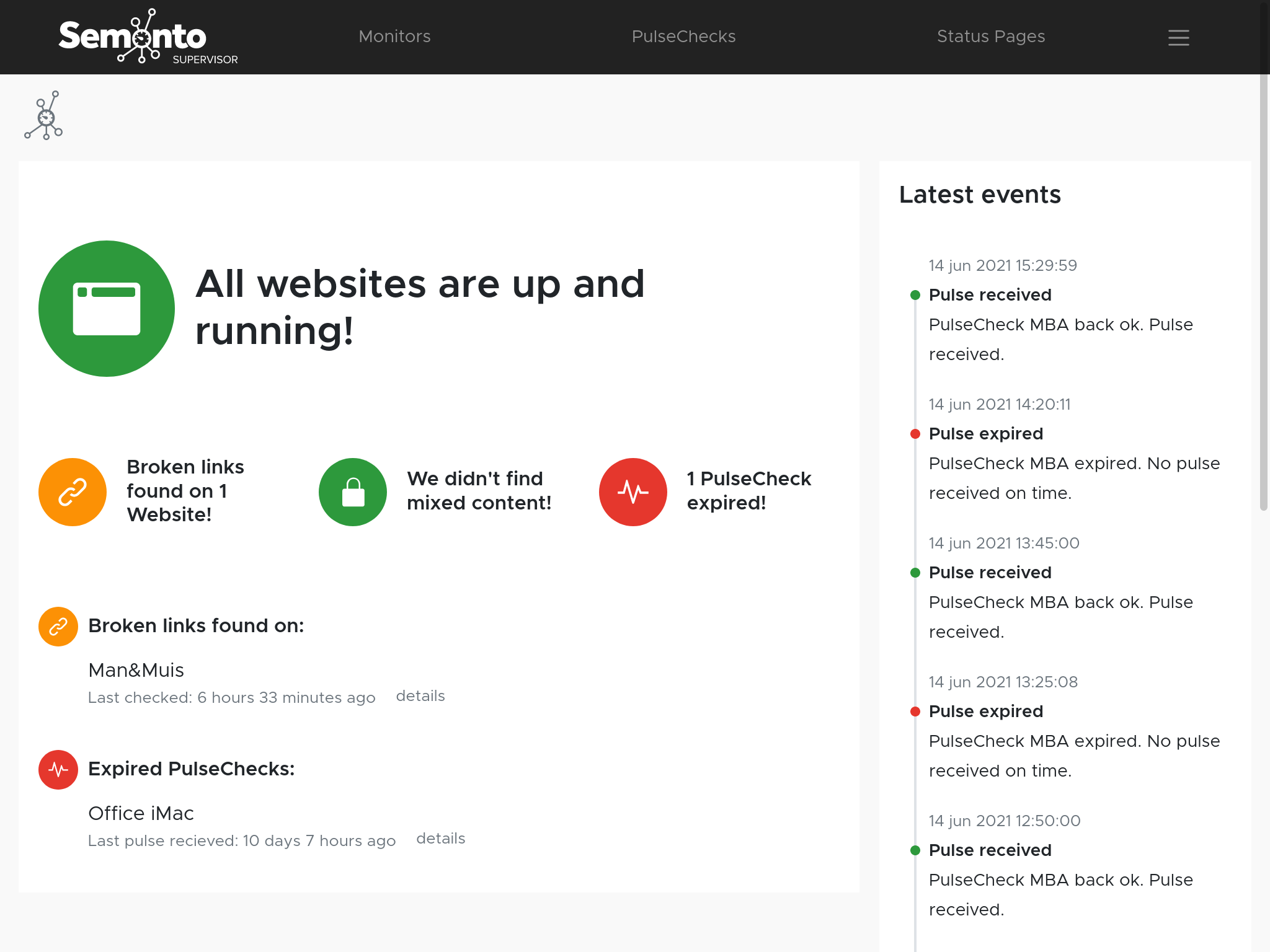
Task: Click the Office iMac PulseCheck name
Action: tap(141, 813)
